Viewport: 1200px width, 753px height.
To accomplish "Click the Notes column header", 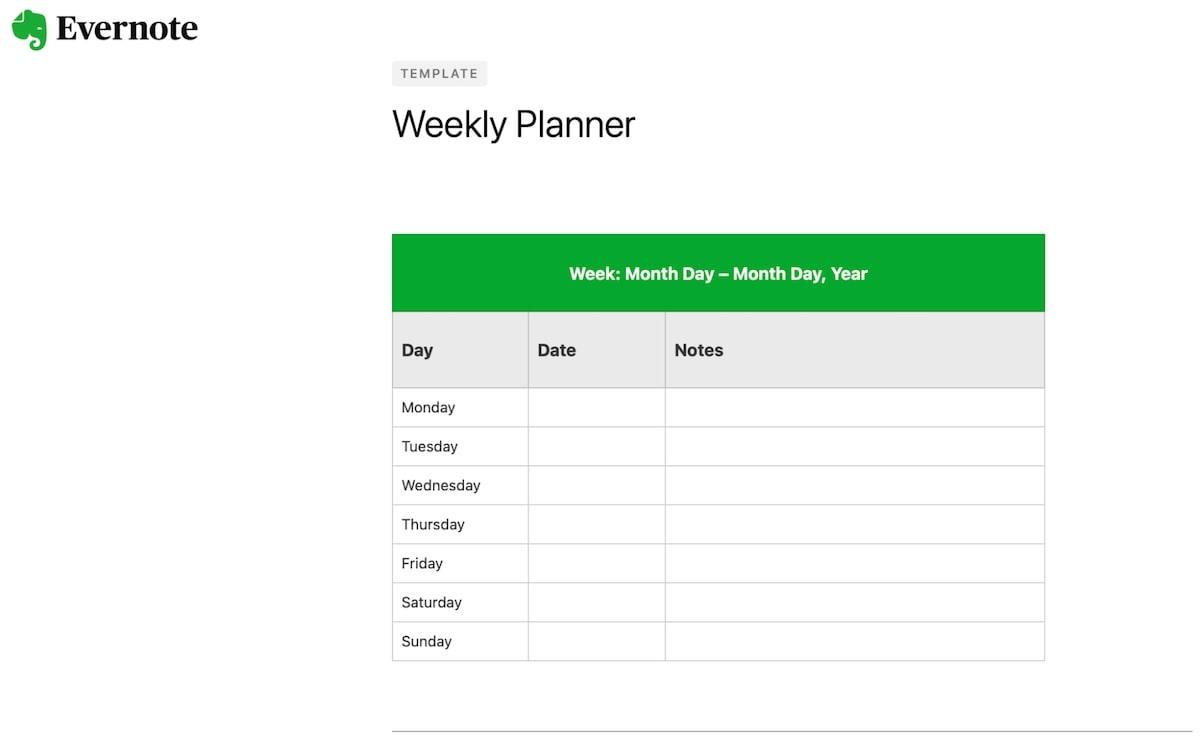I will pyautogui.click(x=699, y=350).
